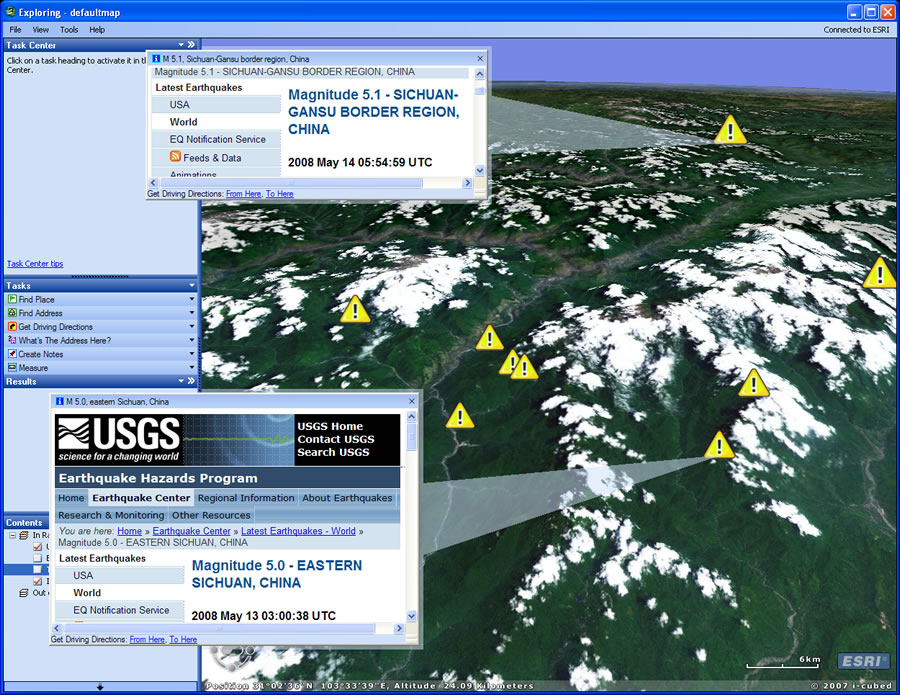Open the Results header dropdown arrow
This screenshot has height=695, width=900.
[x=181, y=380]
